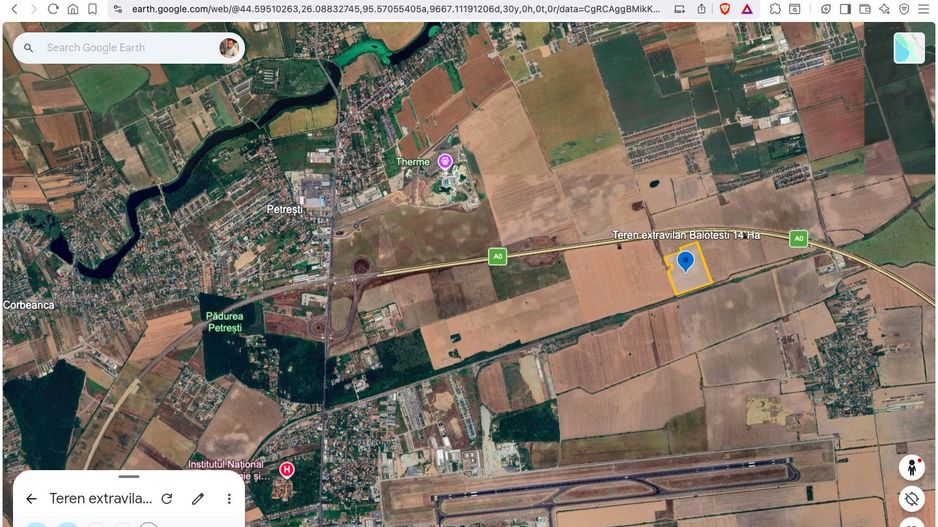
Task: Click the Search Google Earth field
Action: [x=129, y=47]
